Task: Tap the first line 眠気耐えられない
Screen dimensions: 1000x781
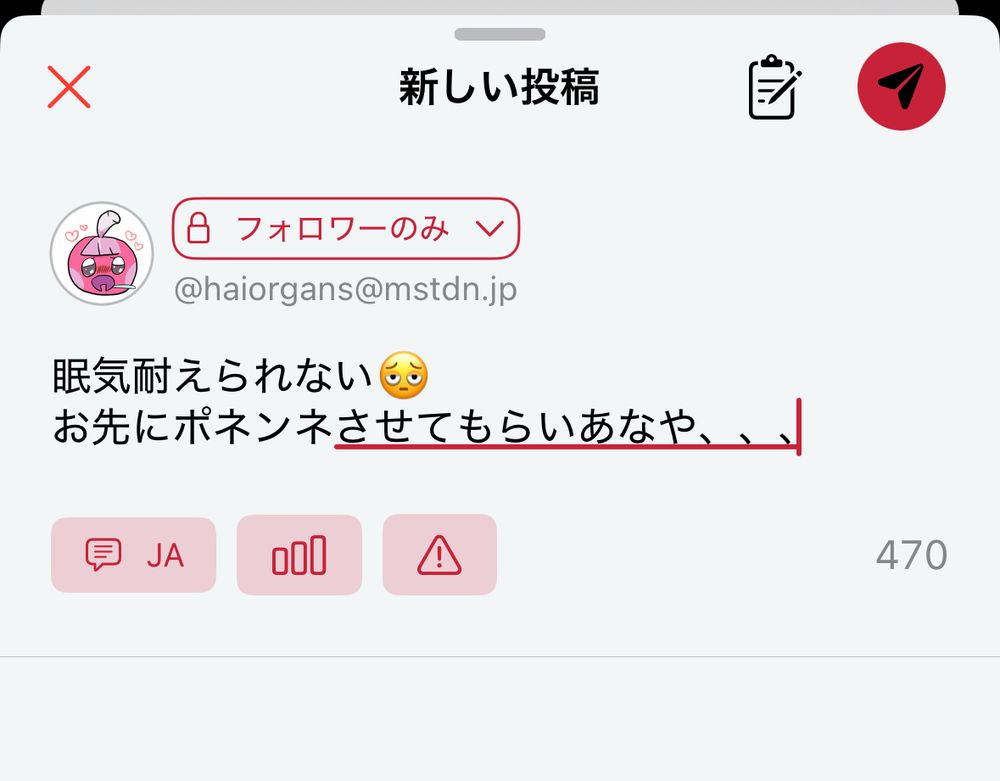Action: point(212,375)
